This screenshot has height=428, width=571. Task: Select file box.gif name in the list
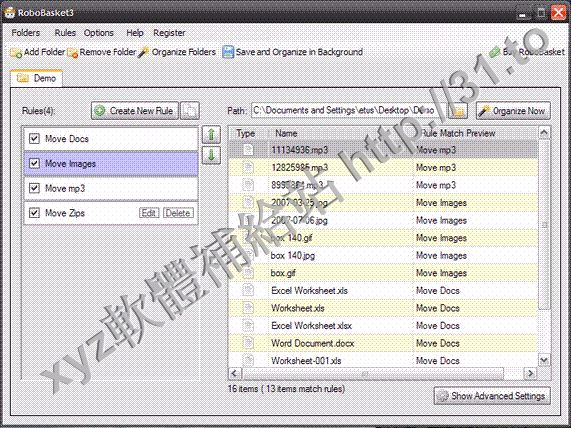(x=283, y=273)
